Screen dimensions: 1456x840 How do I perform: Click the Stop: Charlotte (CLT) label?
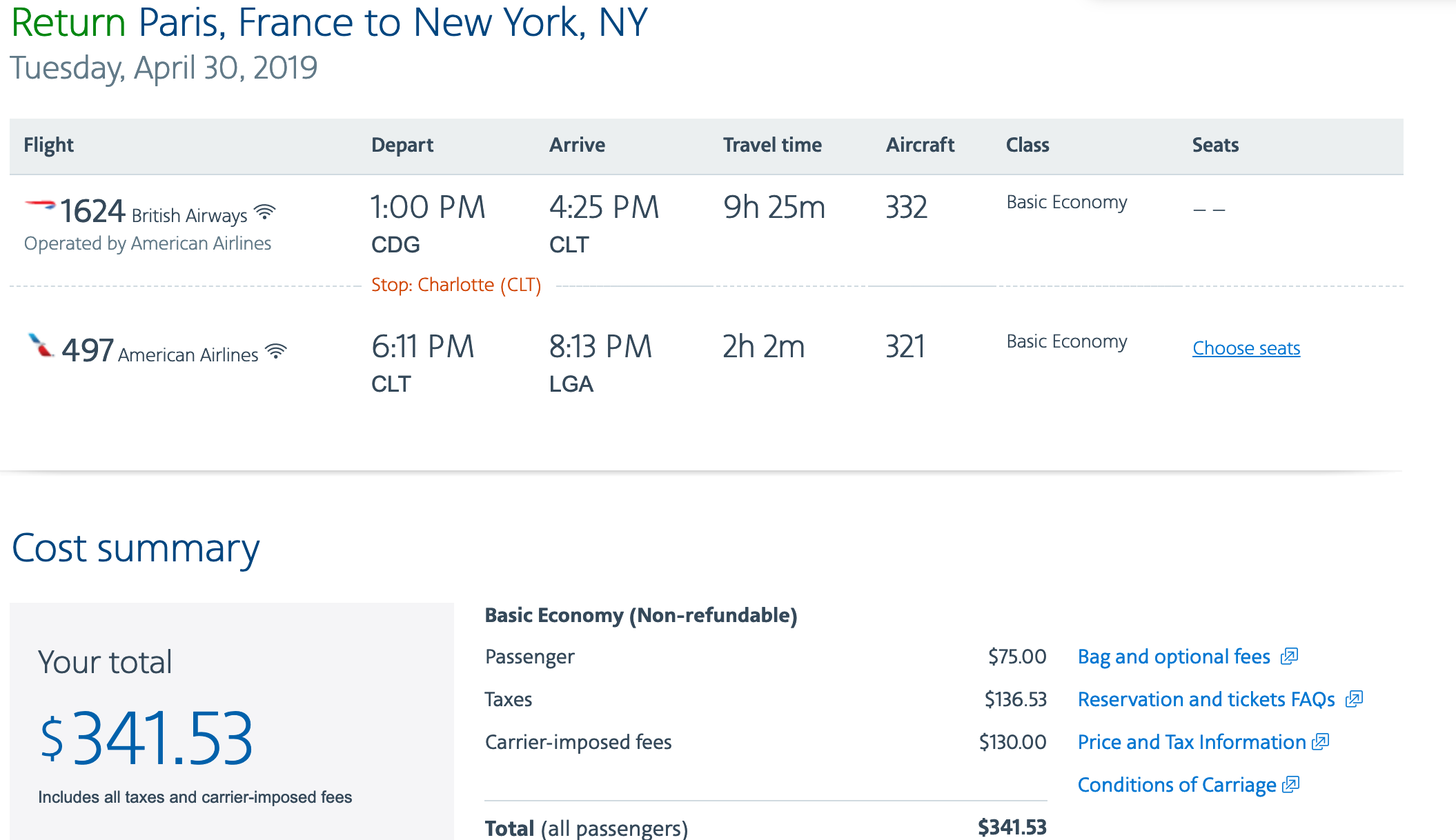coord(456,285)
